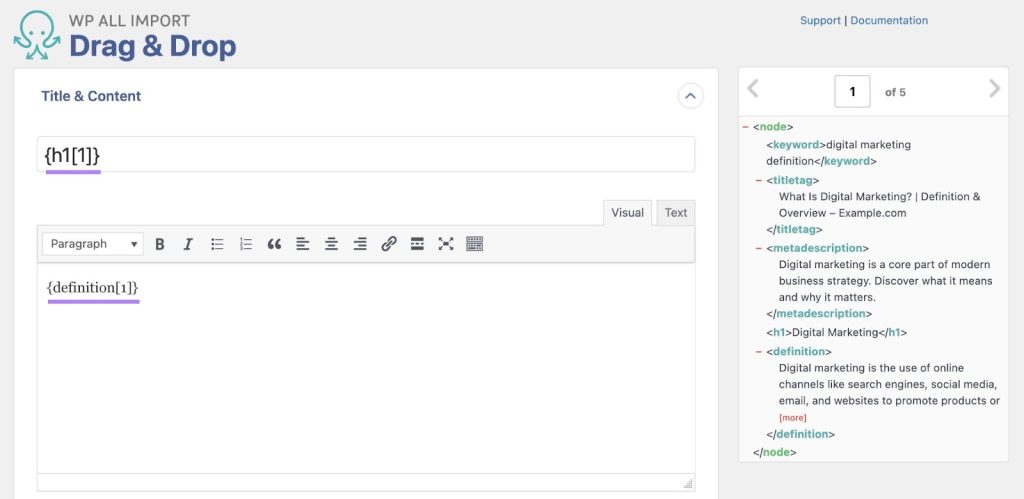
Task: Collapse the titletag element
Action: [759, 180]
